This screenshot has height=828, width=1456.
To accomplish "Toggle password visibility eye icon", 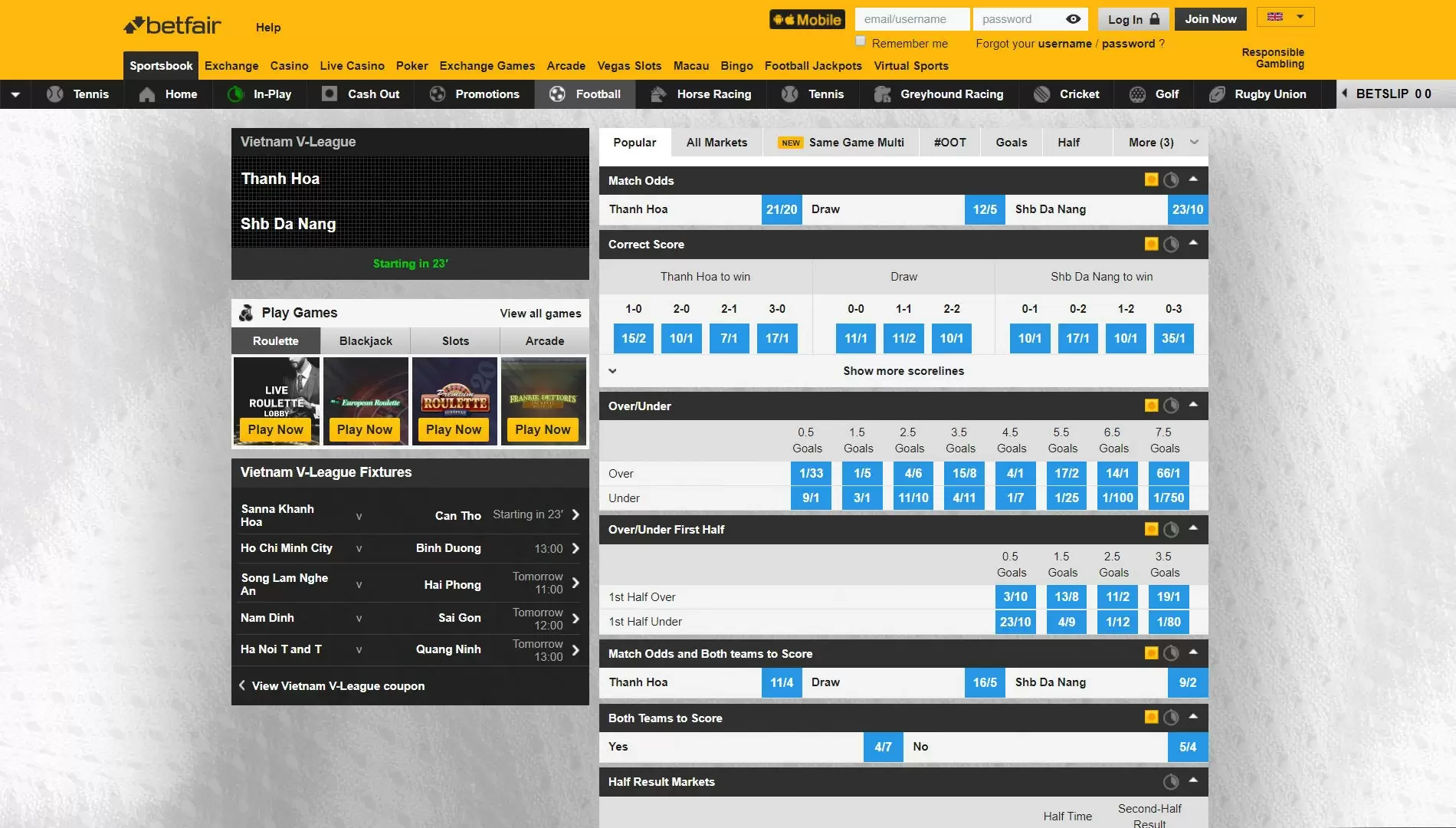I will pyautogui.click(x=1073, y=19).
